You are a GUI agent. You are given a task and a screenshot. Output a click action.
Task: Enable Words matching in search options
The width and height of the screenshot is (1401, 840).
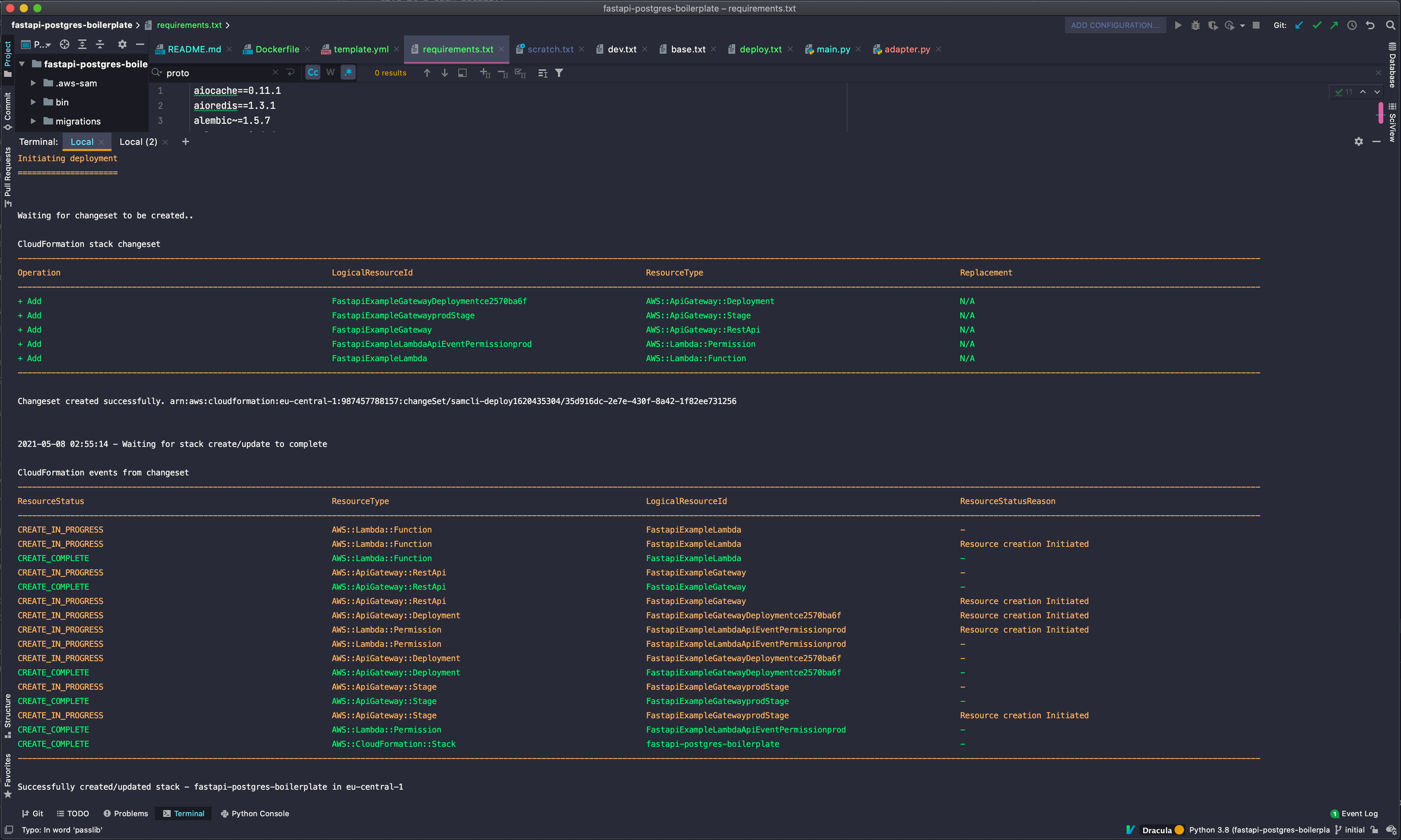click(x=331, y=72)
